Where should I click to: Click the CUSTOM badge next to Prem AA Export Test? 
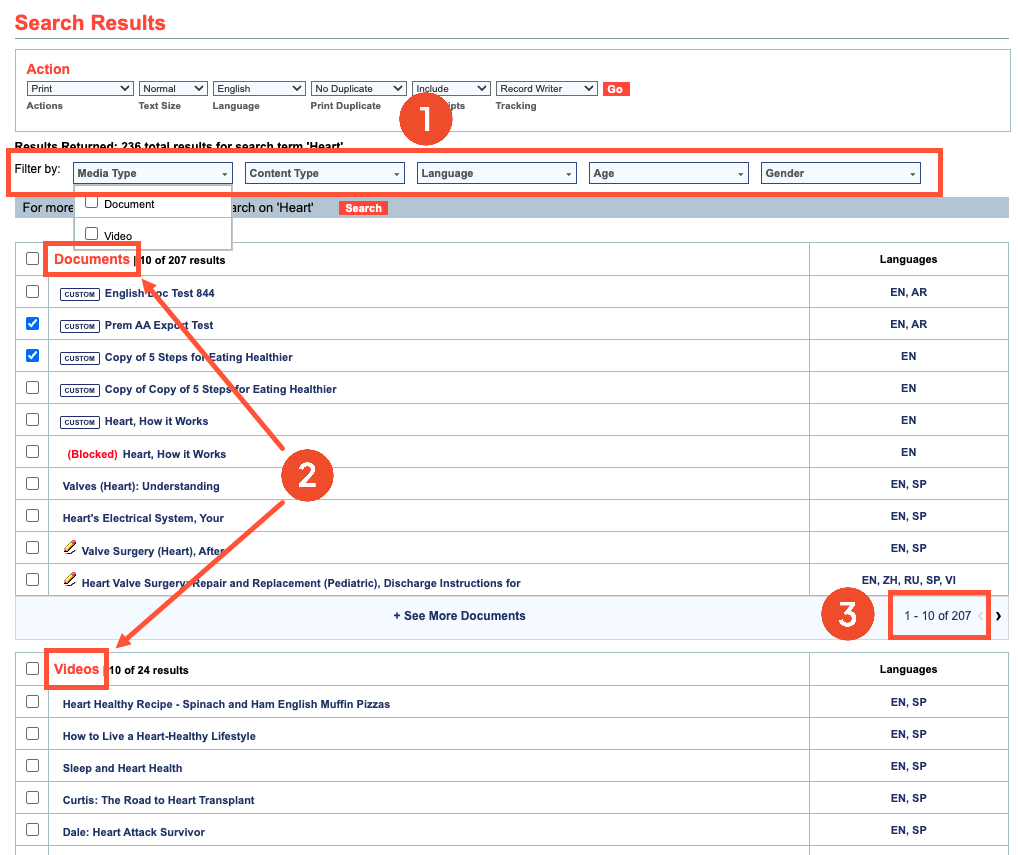click(x=79, y=326)
